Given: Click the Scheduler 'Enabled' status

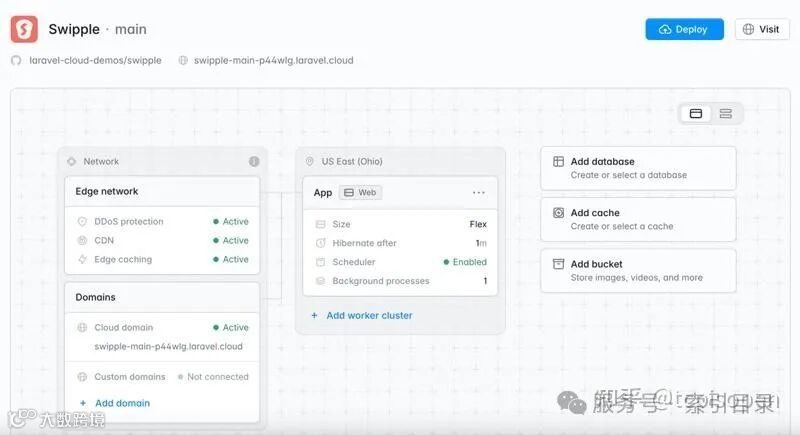Looking at the screenshot, I should click(x=465, y=262).
